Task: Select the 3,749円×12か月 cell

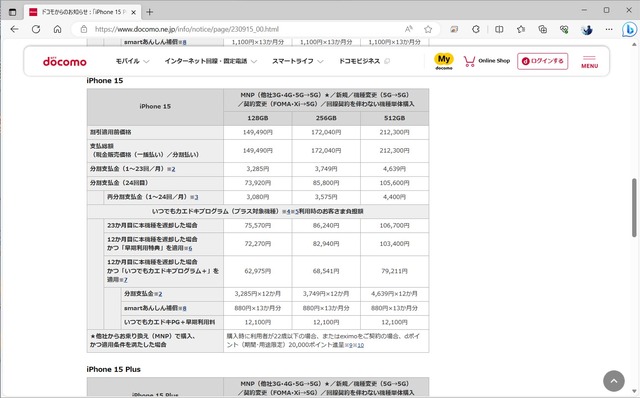Action: 326,294
